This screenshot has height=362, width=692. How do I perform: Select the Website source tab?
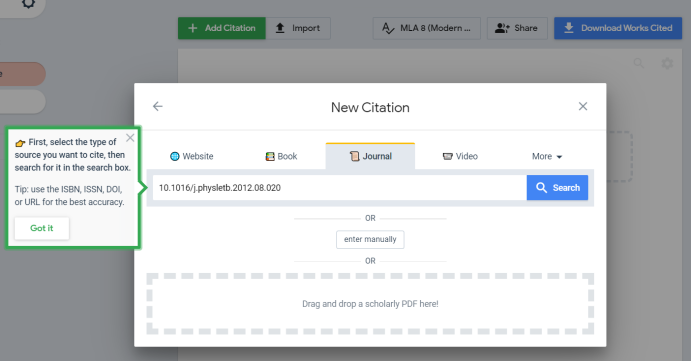[x=192, y=156]
